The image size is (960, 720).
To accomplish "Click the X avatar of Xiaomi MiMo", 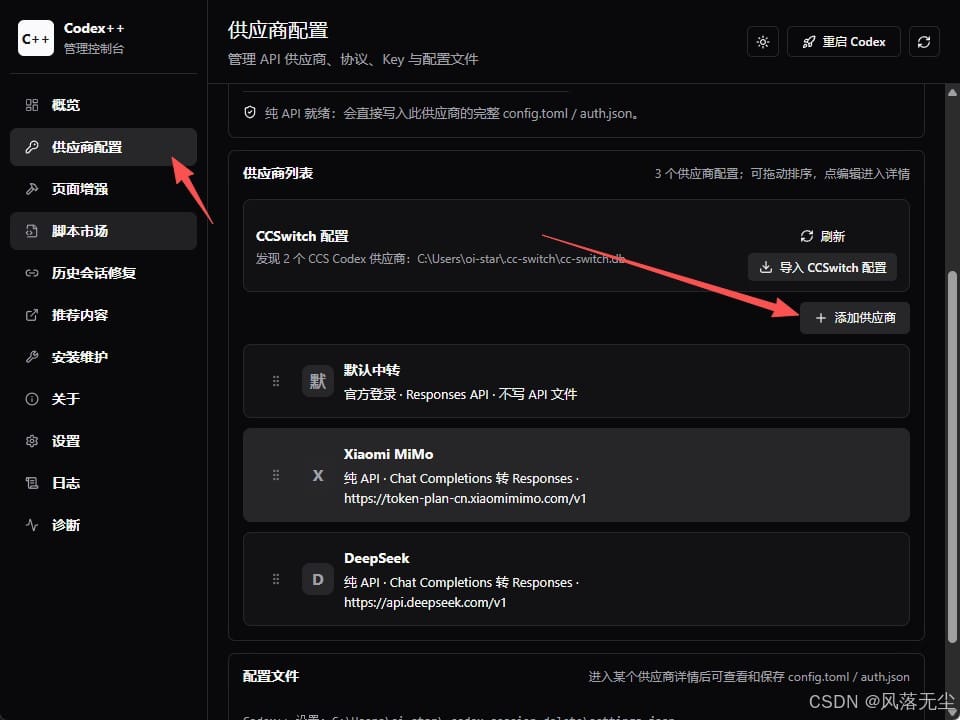I will (318, 475).
